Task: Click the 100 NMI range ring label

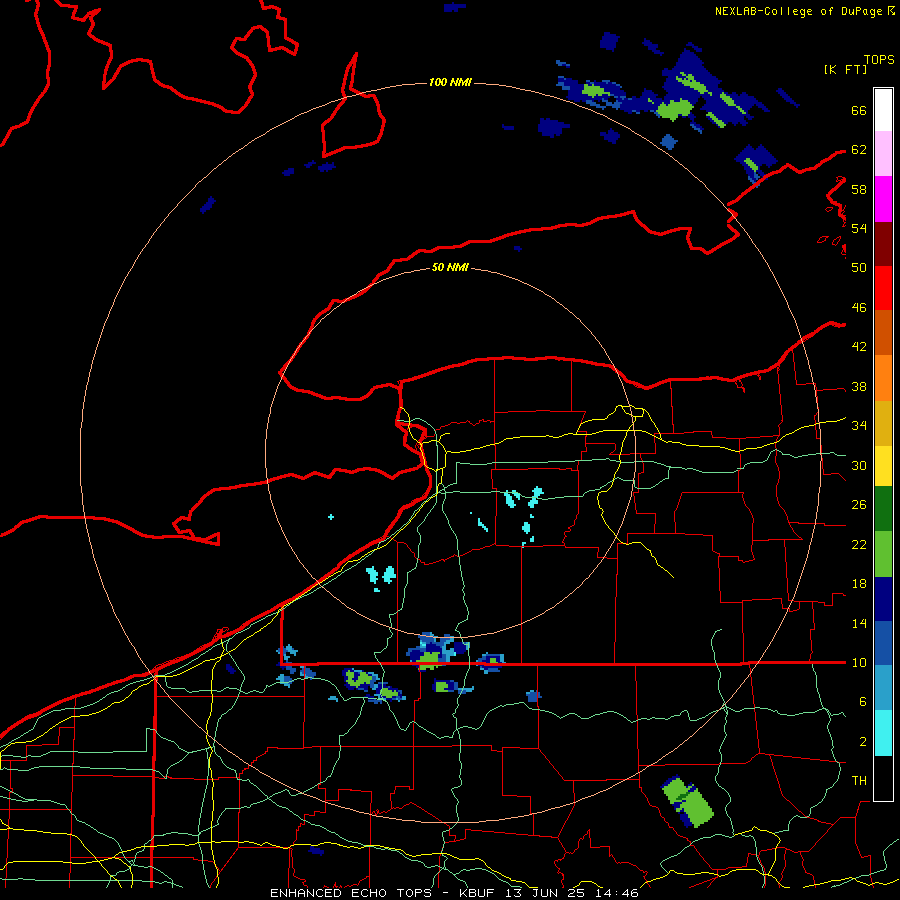Action: [x=450, y=82]
